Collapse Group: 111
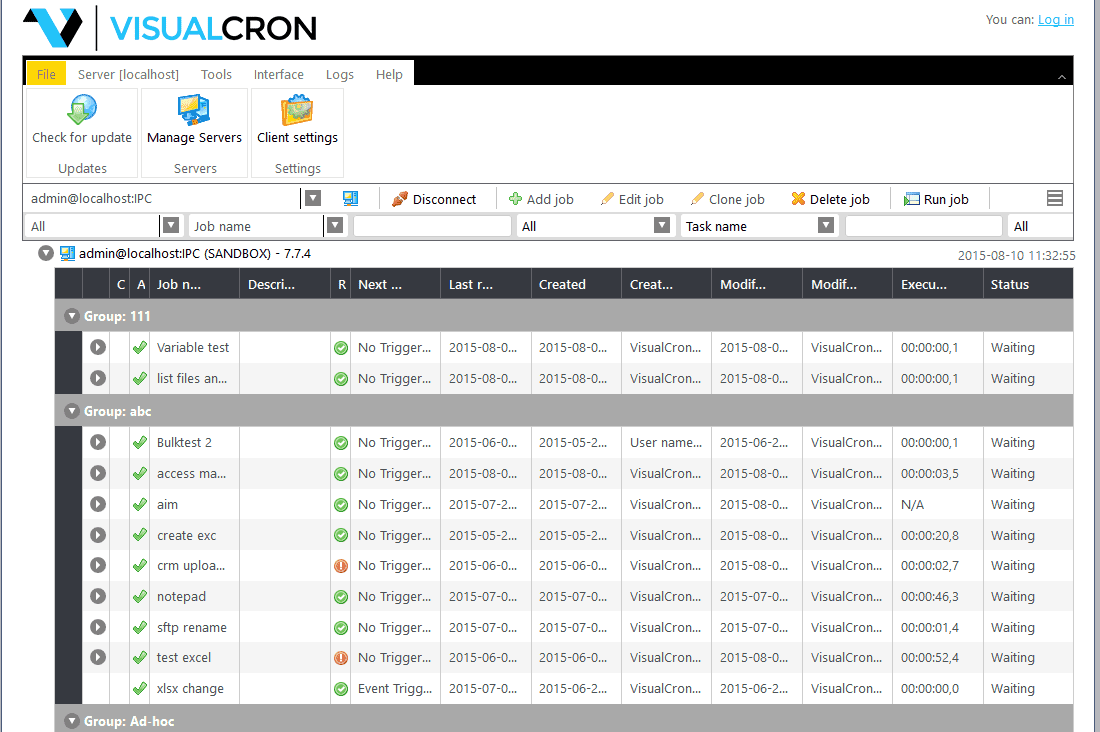The image size is (1100, 732). click(72, 316)
